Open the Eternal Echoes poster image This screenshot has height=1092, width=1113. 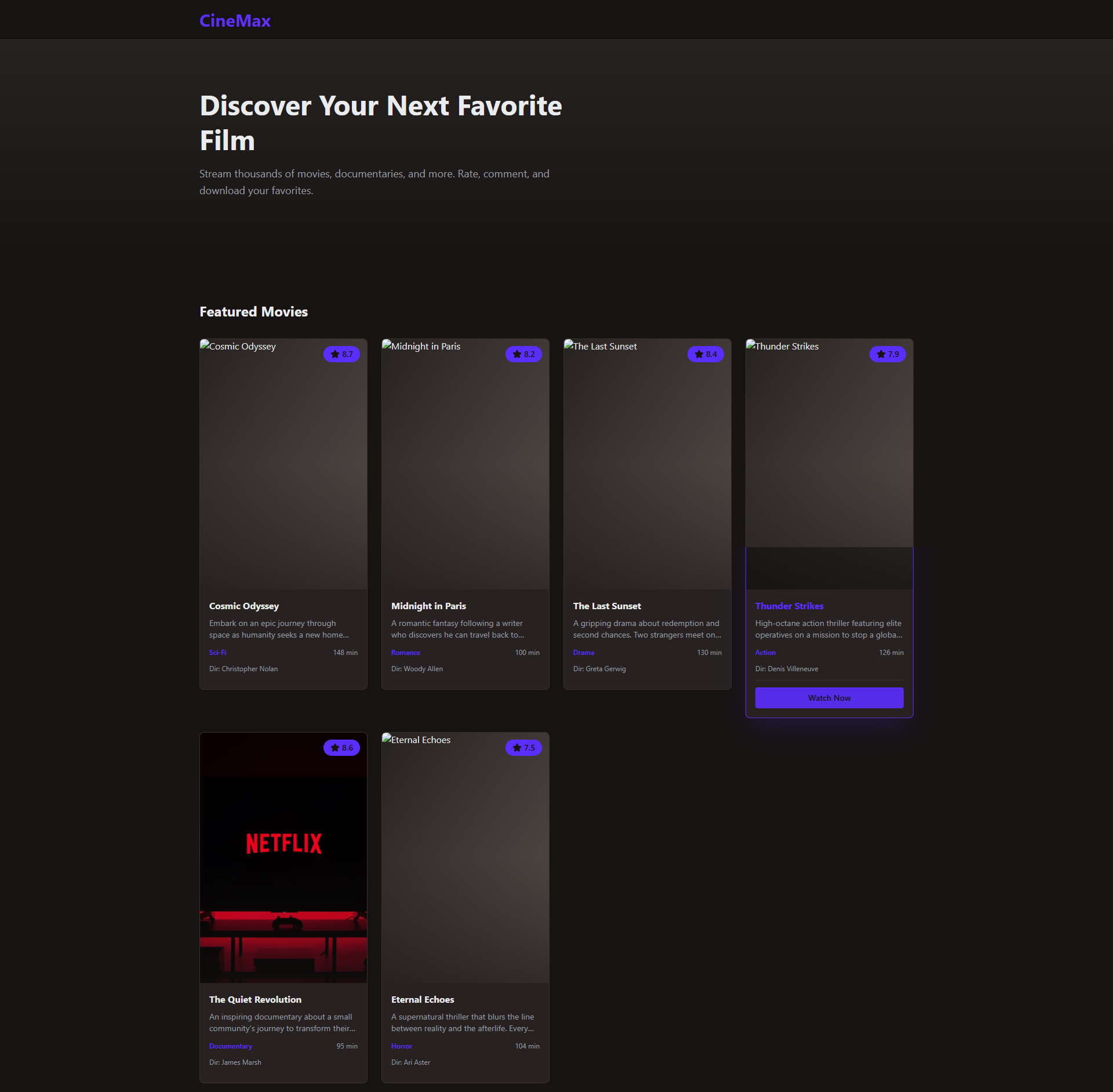pos(465,858)
